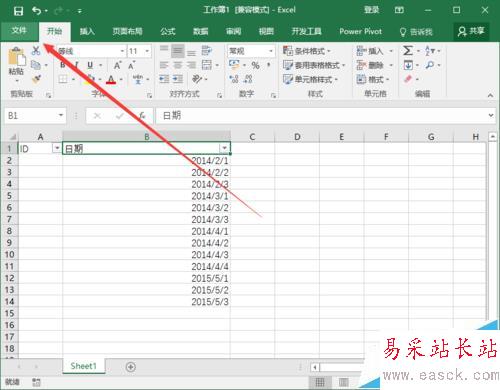
Task: Open the ID column filter dropdown
Action: (57, 148)
